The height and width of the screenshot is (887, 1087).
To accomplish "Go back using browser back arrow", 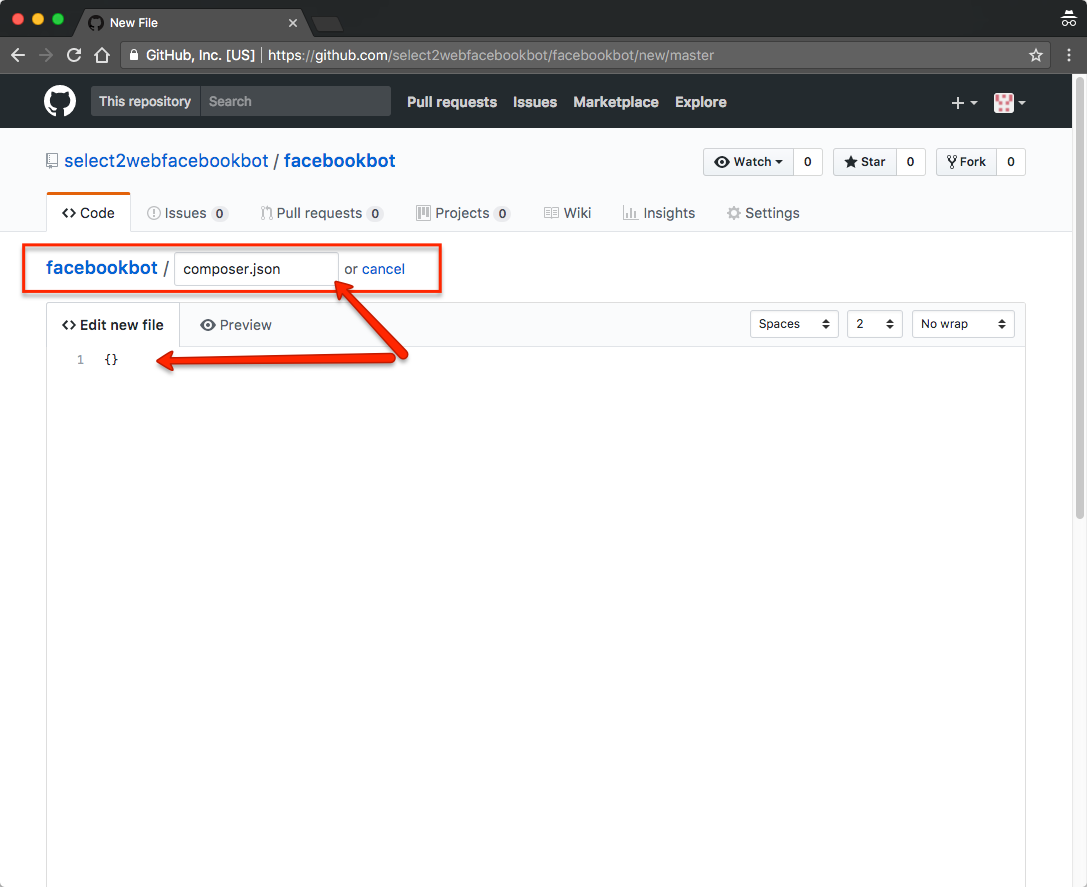I will coord(18,55).
